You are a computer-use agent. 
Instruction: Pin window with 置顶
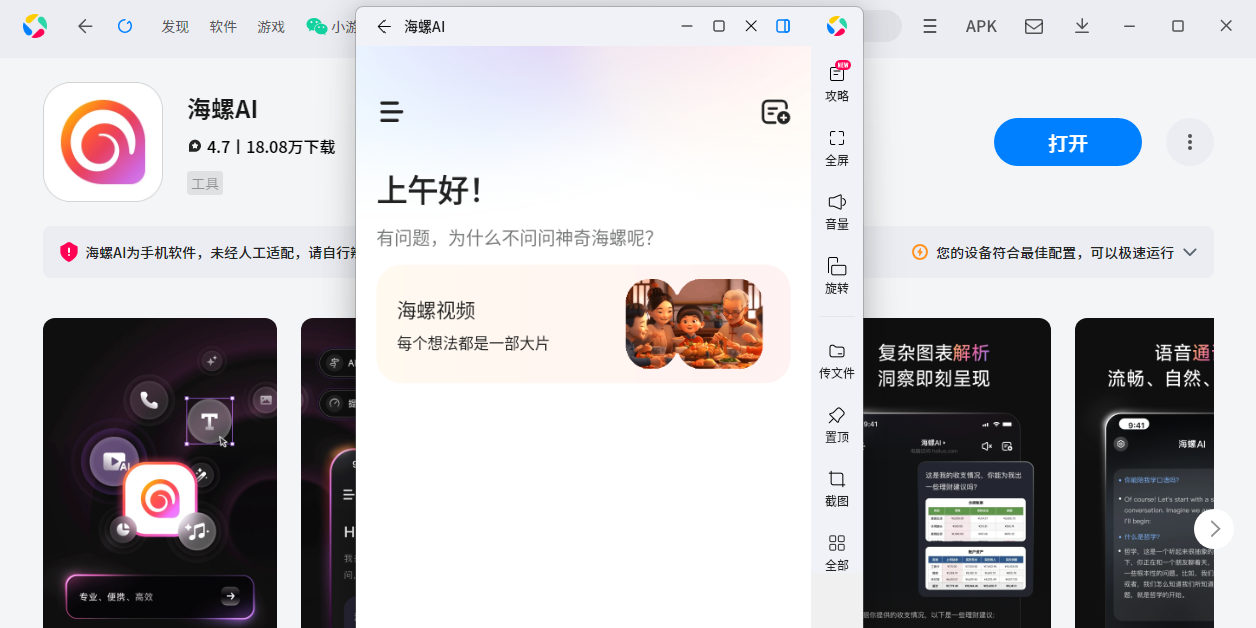click(837, 424)
